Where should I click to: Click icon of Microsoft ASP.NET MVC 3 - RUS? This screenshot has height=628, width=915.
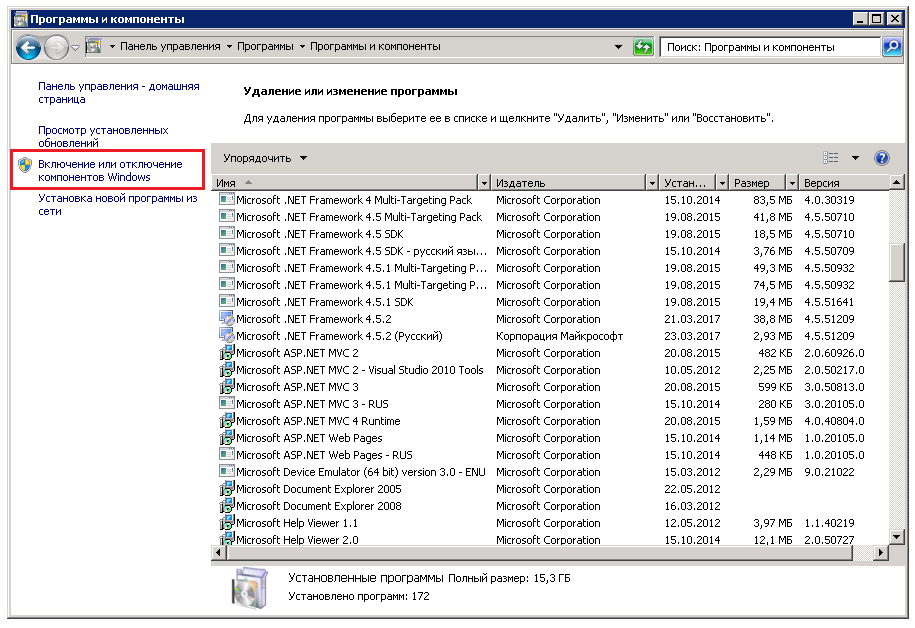[x=226, y=403]
